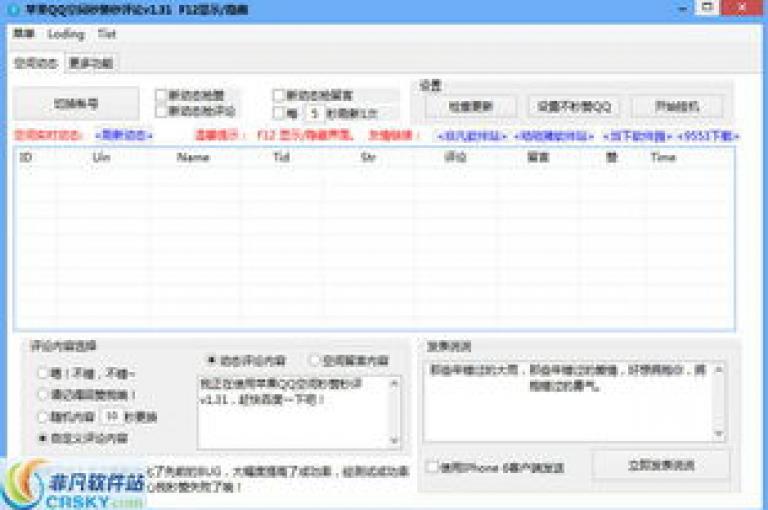Click the button mentioning QQ in settings group
Image resolution: width=768 pixels, height=510 pixels.
coord(574,106)
